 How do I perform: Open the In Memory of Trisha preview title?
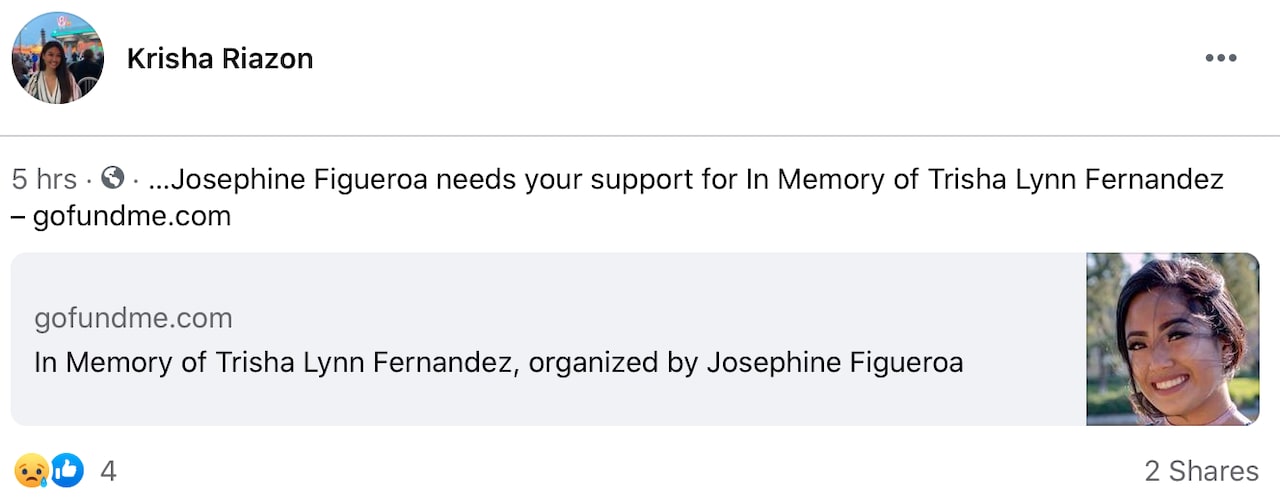[x=272, y=362]
